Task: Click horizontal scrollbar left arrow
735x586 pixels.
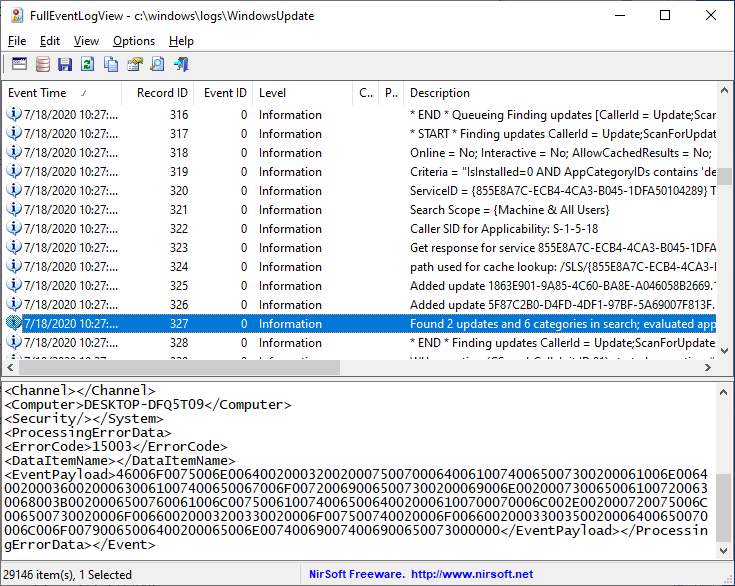Action: [10, 368]
